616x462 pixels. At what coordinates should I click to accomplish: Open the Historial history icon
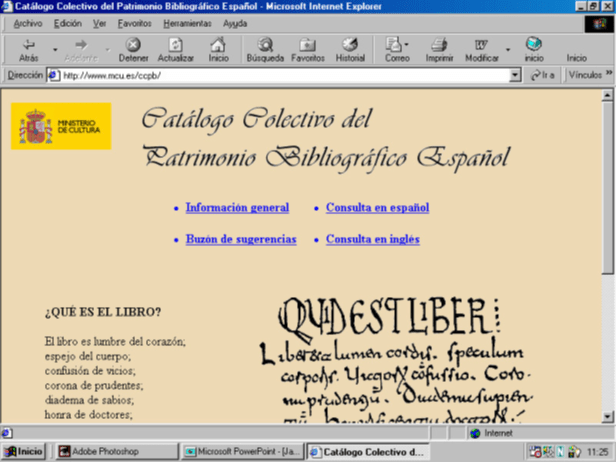pos(350,45)
